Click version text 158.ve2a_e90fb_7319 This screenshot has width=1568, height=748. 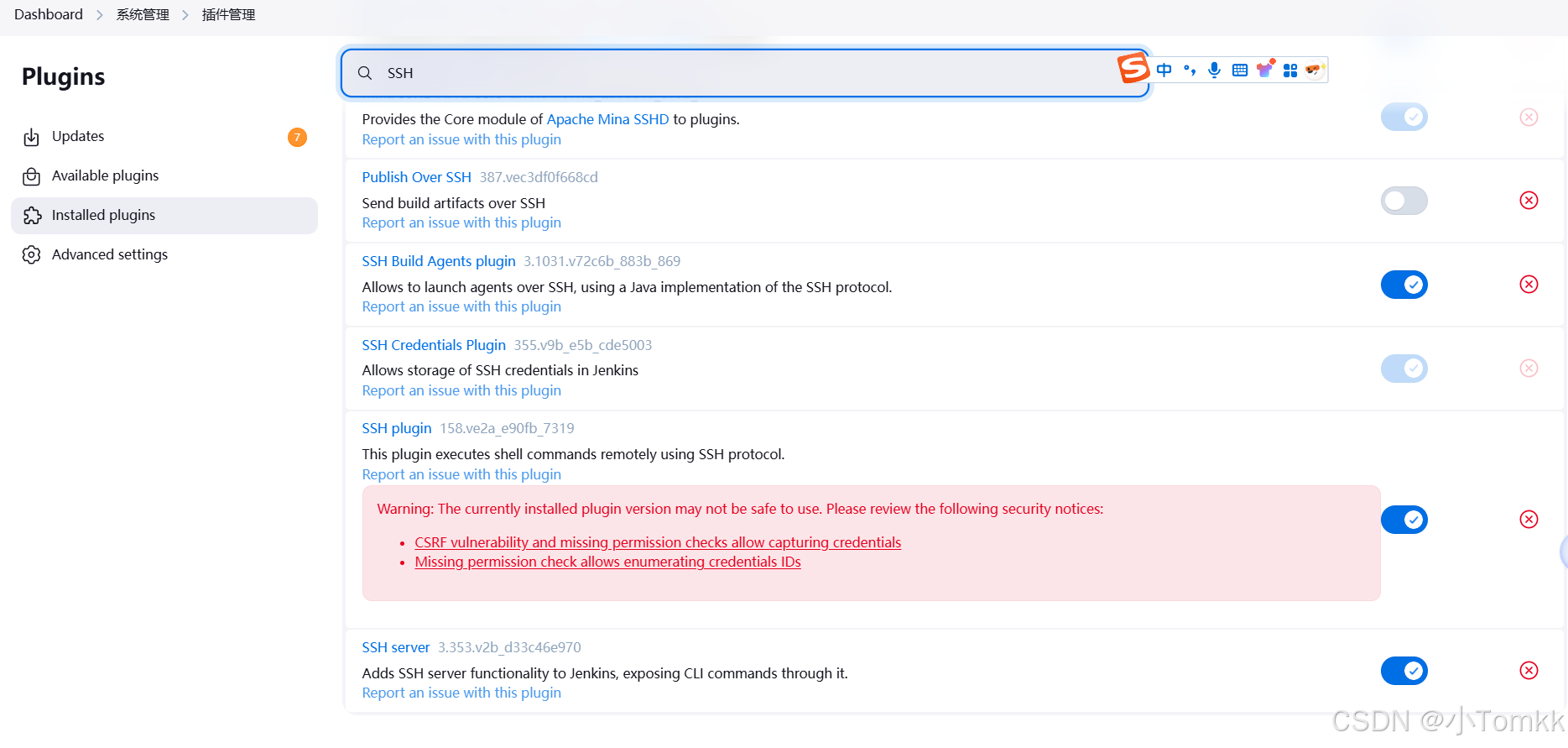point(507,428)
